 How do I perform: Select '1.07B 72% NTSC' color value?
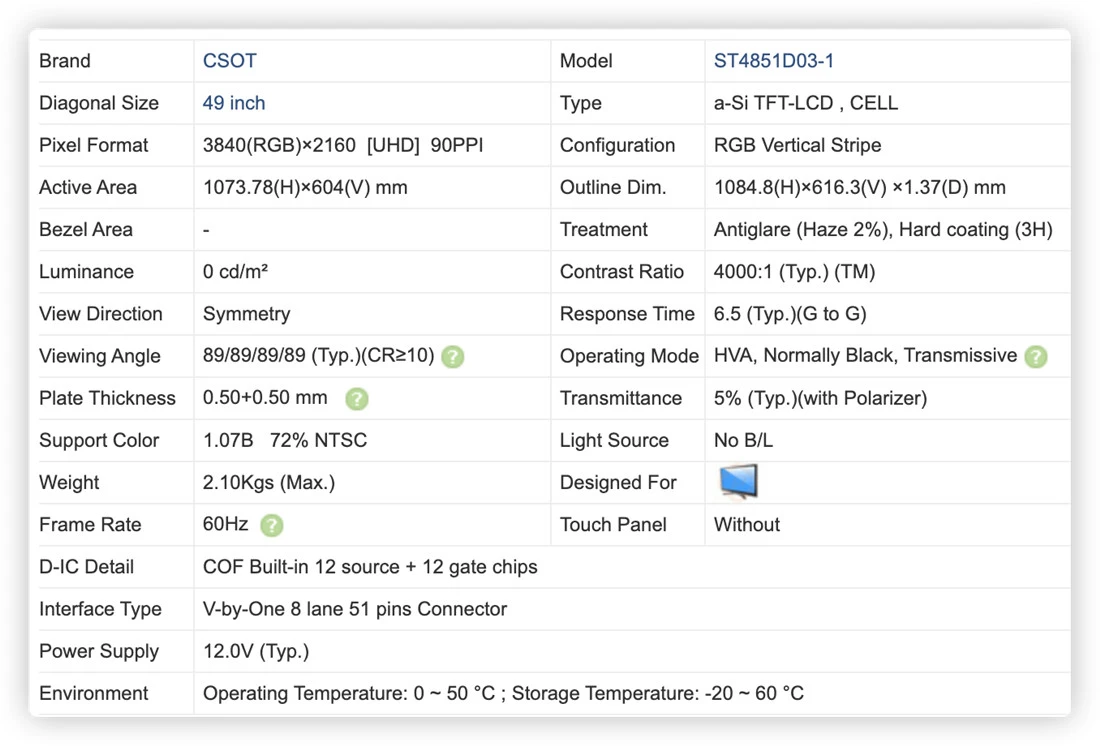pyautogui.click(x=285, y=440)
